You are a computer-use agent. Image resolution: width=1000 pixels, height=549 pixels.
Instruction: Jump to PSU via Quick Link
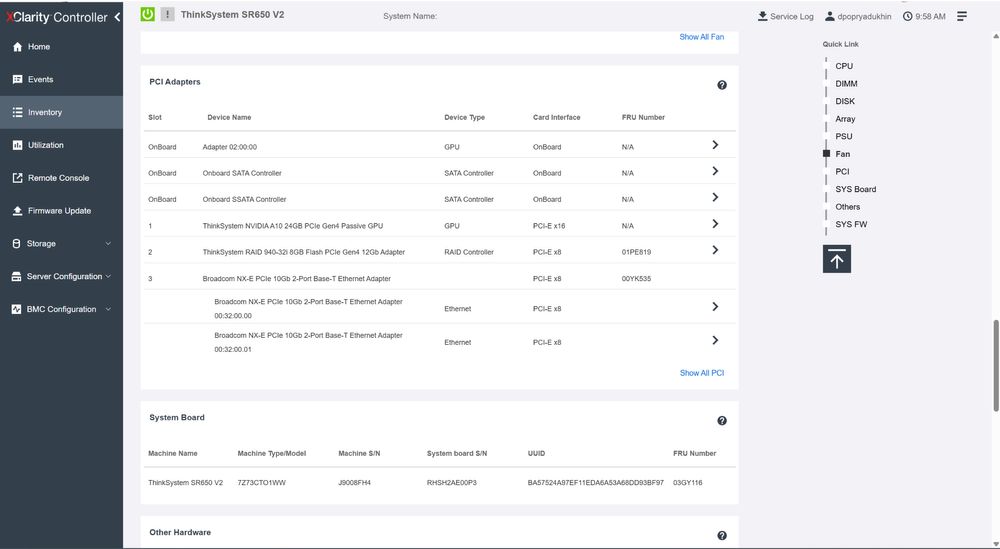[x=844, y=136]
